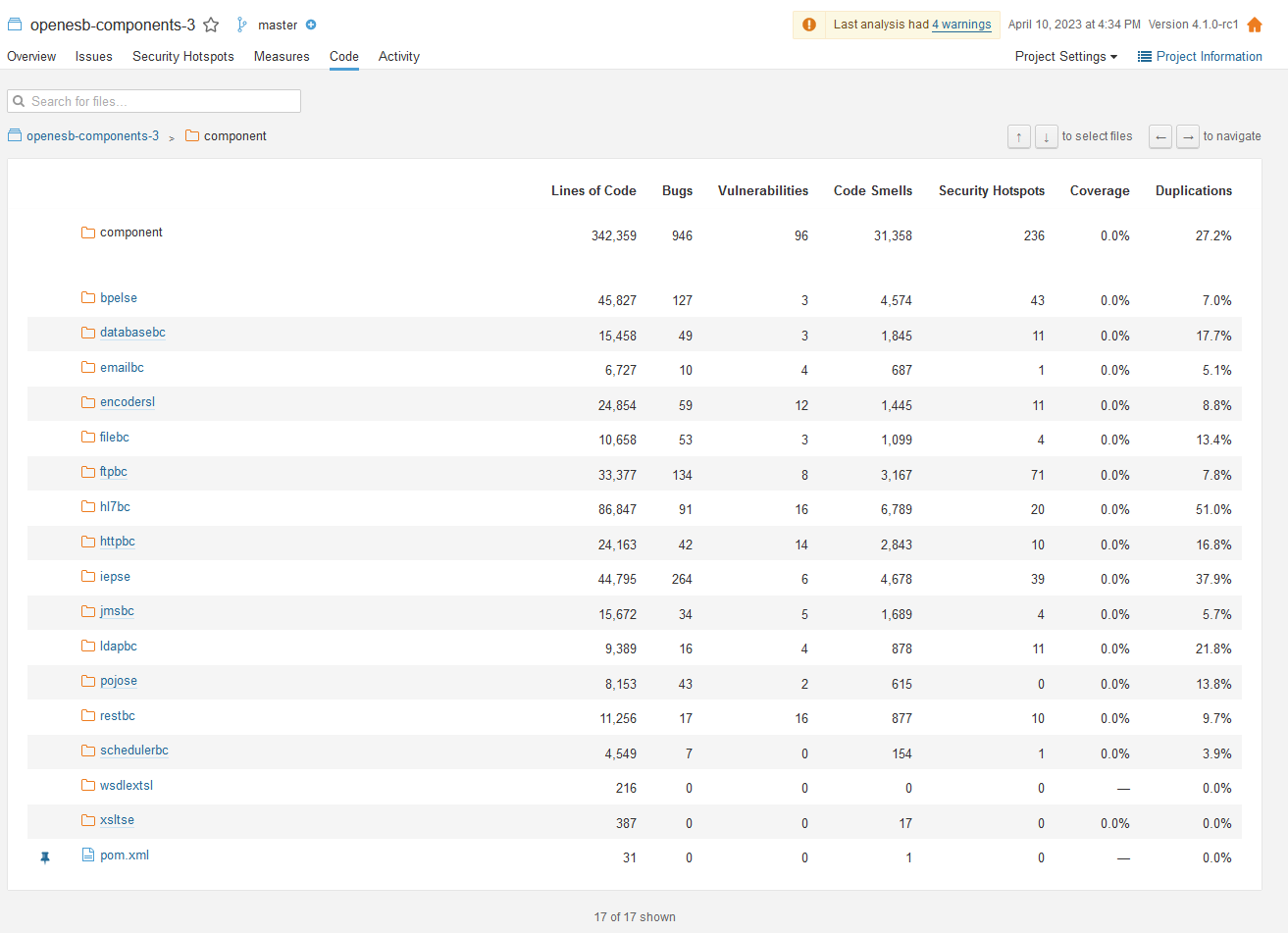
Task: Switch to the Issues tab
Action: [94, 56]
